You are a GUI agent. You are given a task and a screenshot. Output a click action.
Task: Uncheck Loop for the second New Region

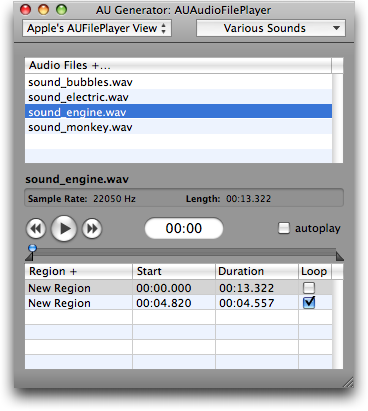tap(309, 303)
